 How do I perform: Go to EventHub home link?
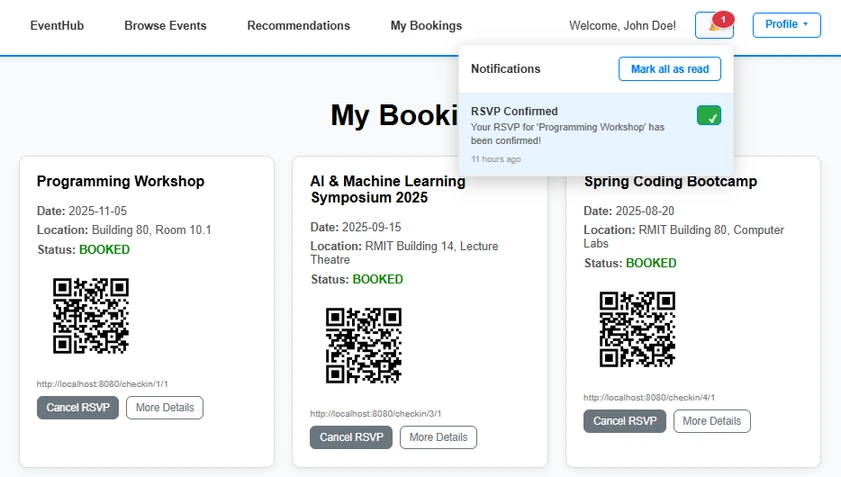pyautogui.click(x=57, y=26)
